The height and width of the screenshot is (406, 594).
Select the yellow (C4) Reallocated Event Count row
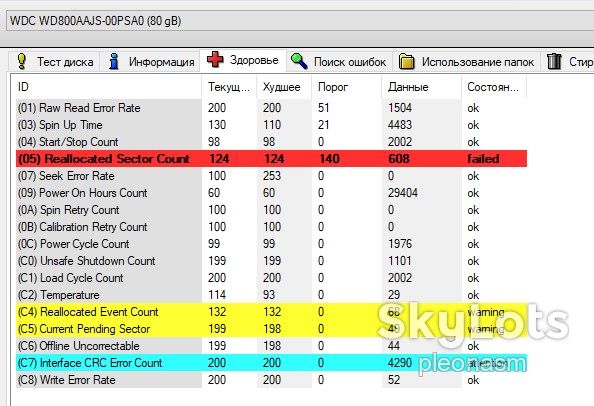pos(271,312)
